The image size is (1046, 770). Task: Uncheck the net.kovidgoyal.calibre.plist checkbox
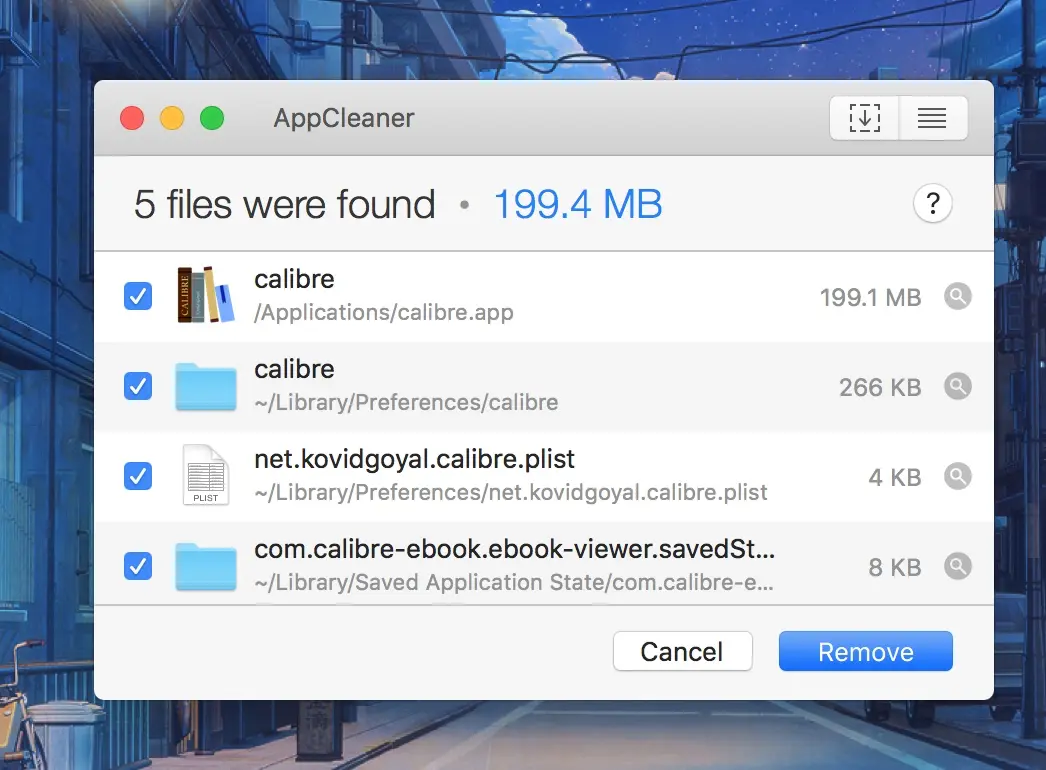tap(138, 476)
